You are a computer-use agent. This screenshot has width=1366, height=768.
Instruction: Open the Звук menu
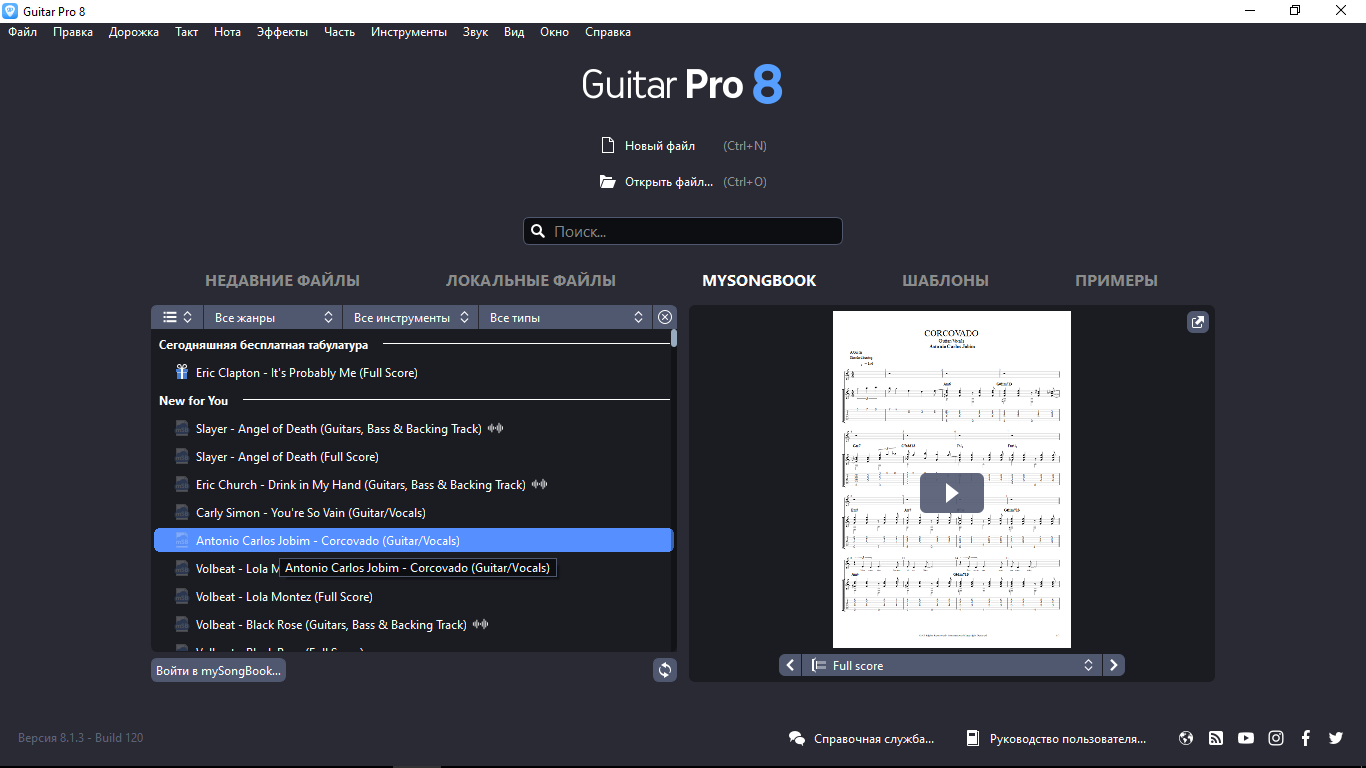click(475, 32)
